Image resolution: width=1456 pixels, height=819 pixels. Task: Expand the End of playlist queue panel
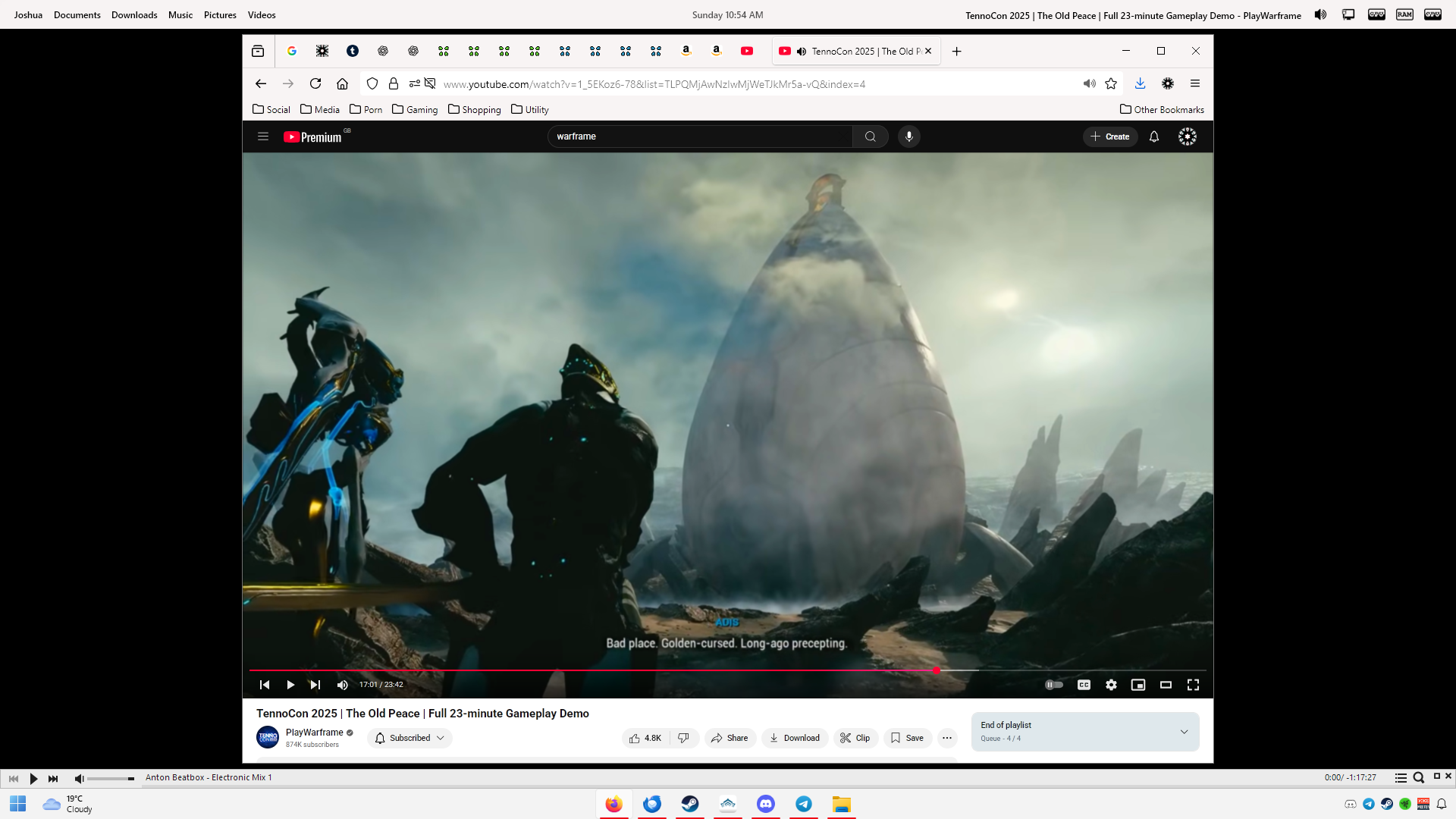(x=1085, y=732)
